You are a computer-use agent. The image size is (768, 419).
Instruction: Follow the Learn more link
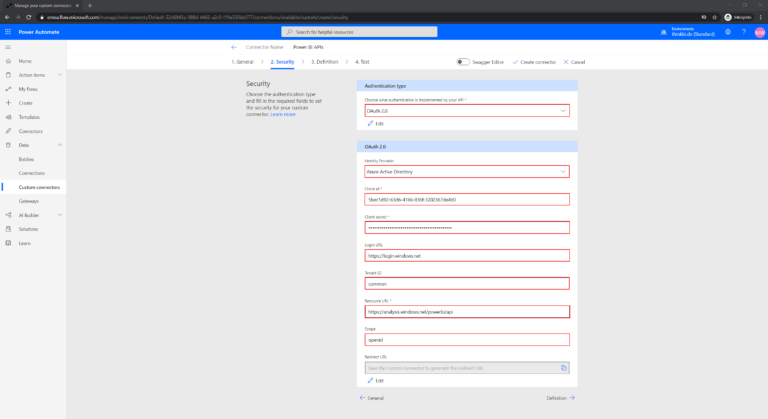[284, 114]
